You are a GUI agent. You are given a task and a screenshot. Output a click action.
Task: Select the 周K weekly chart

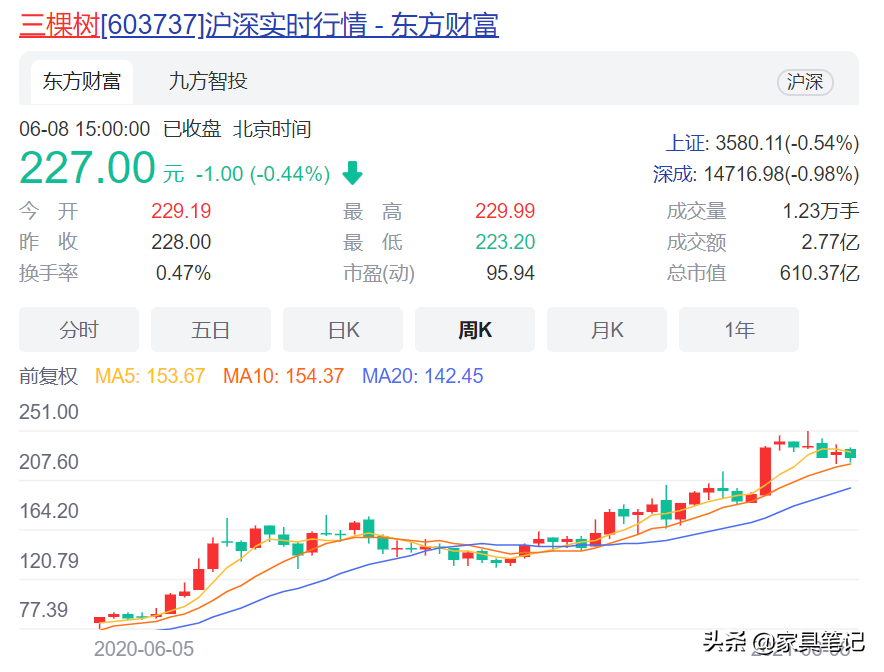475,330
